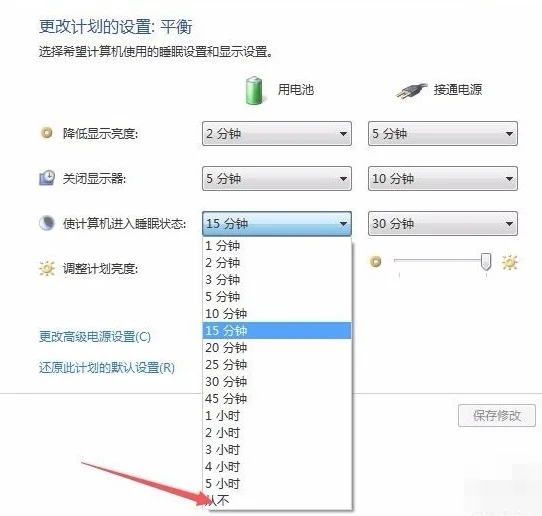Open the battery dim display dropdown showing 2 分钟
Screen dimensions: 542x516
tap(277, 133)
